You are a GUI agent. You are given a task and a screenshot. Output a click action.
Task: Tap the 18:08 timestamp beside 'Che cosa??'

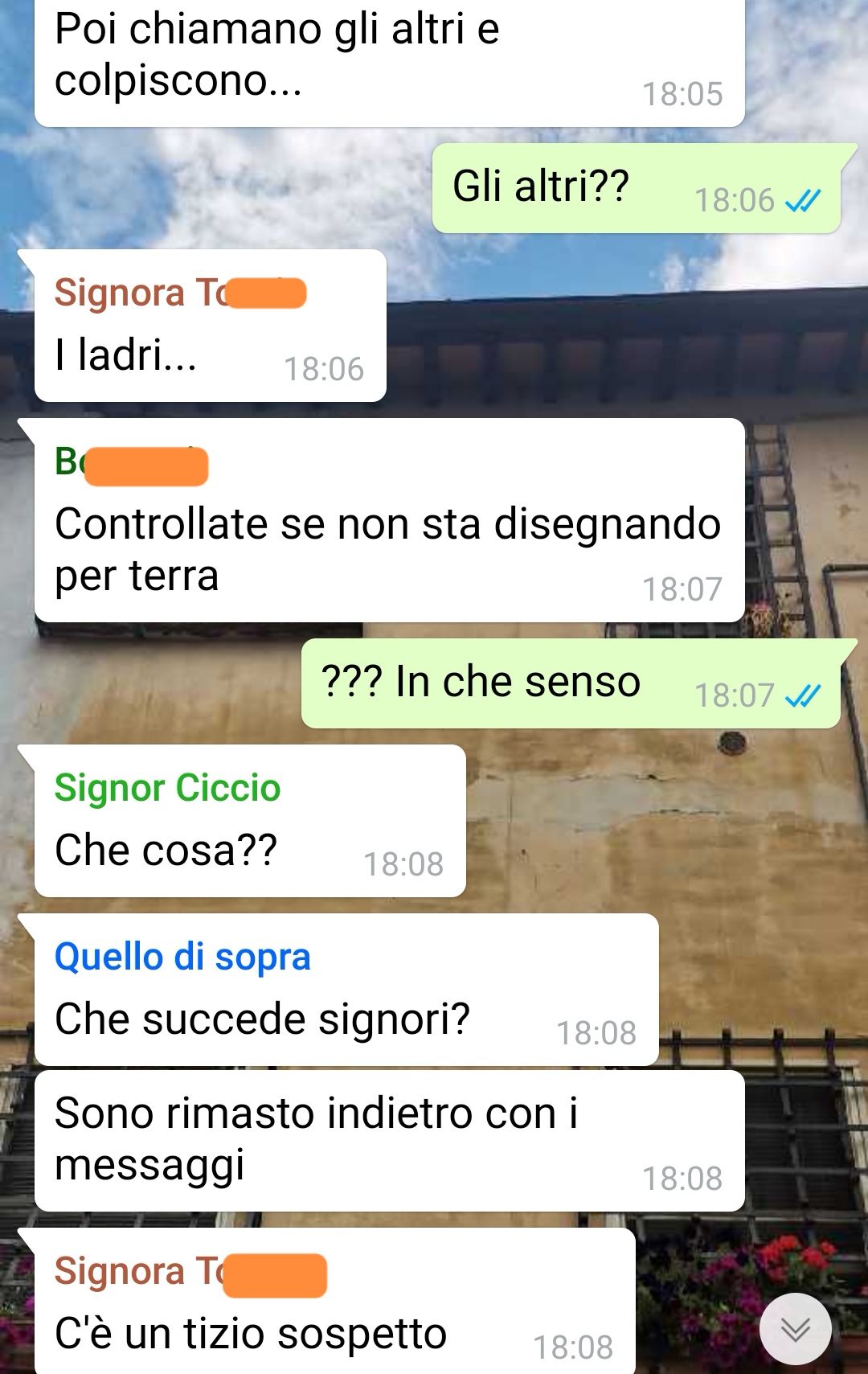tap(403, 864)
